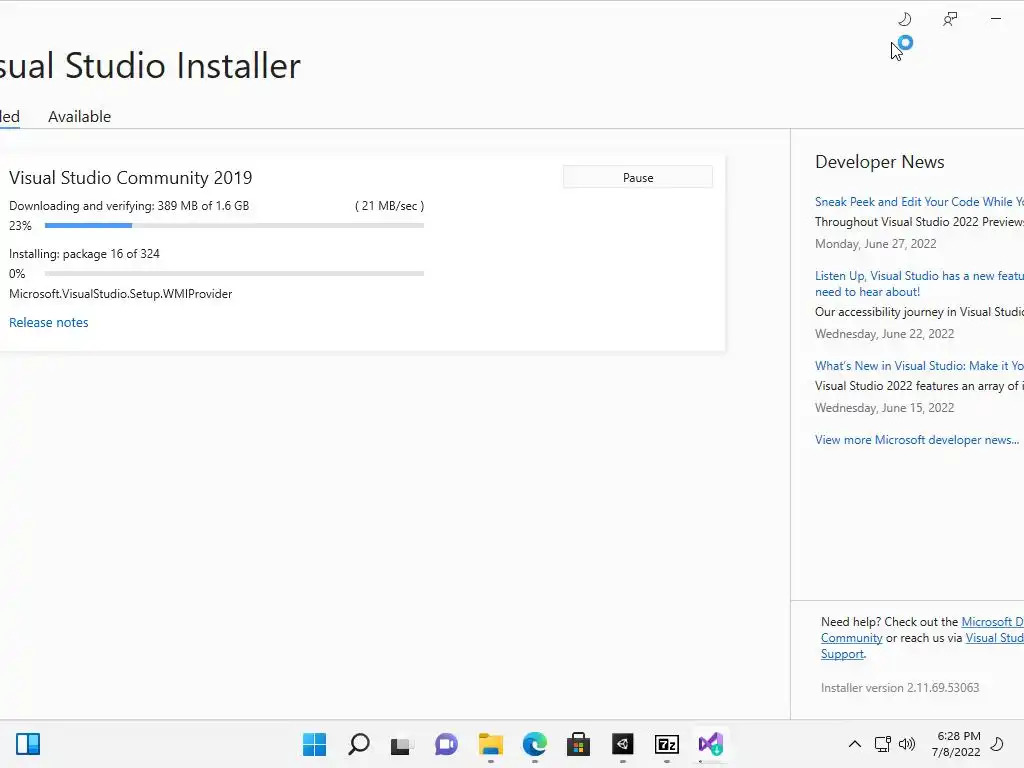
Task: Click the installing progress bar at 0%
Action: tap(234, 274)
